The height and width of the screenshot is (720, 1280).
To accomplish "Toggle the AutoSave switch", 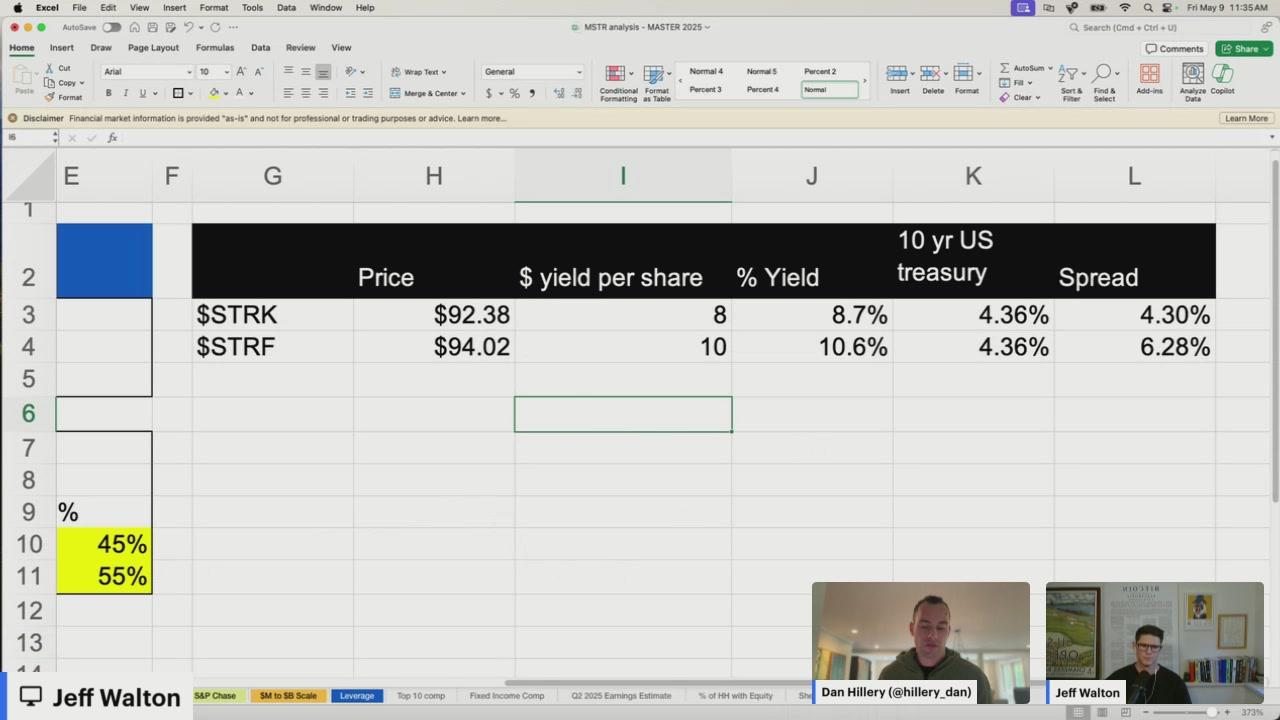I will [x=111, y=27].
